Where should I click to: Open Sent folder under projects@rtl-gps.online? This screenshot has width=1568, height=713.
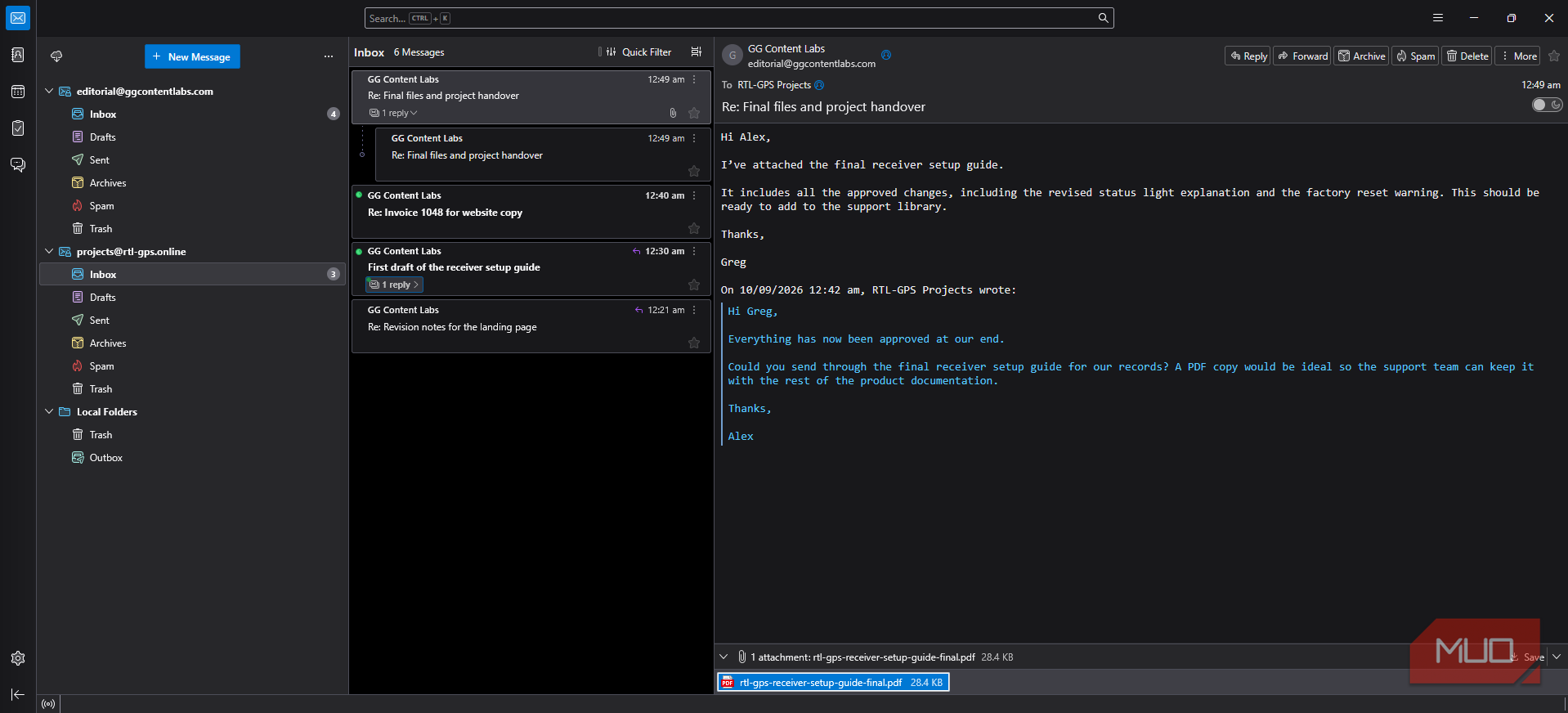click(x=191, y=321)
